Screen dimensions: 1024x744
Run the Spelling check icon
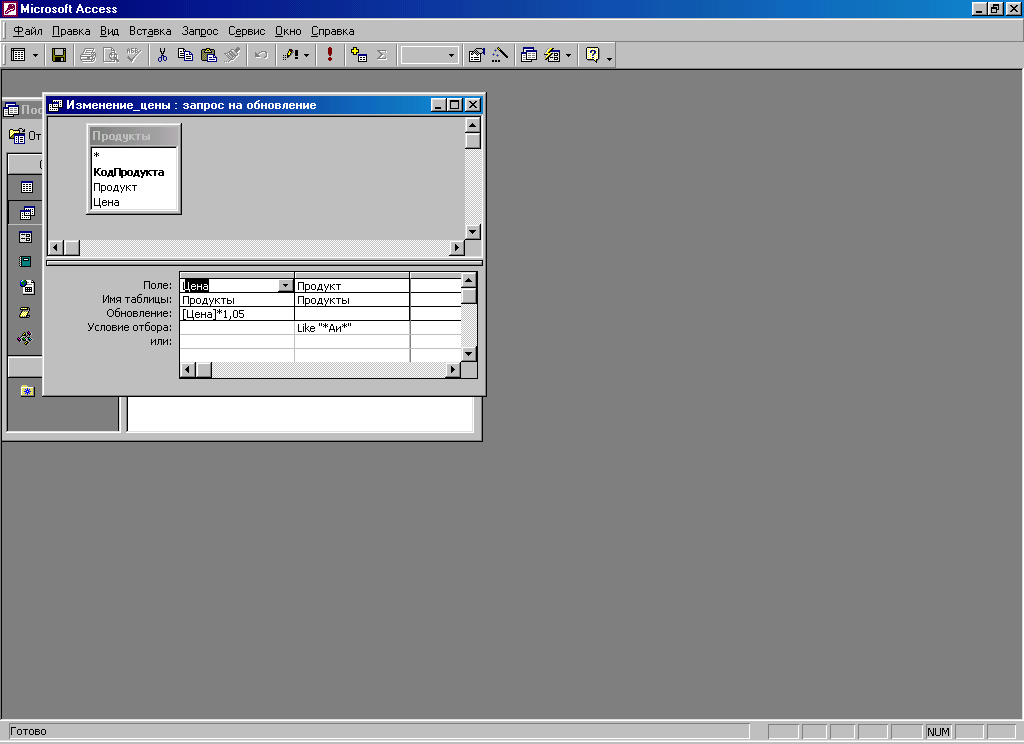pos(134,56)
